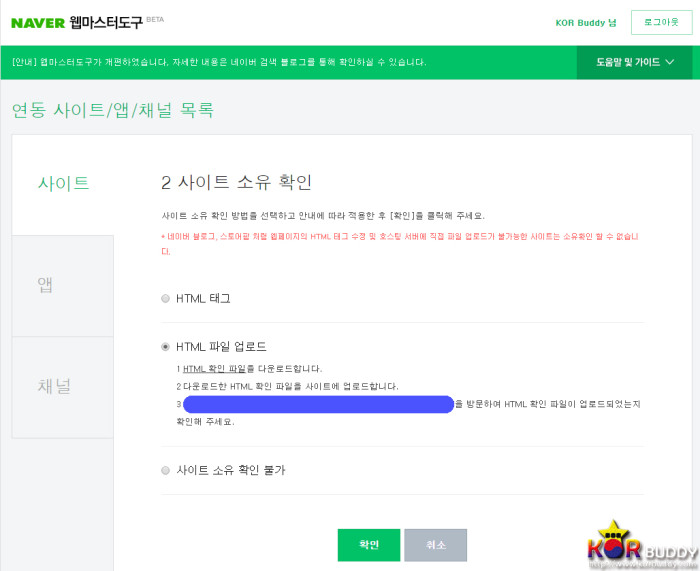Expand the 도움말 및 가이드 dropdown
700x571 pixels.
(x=635, y=62)
